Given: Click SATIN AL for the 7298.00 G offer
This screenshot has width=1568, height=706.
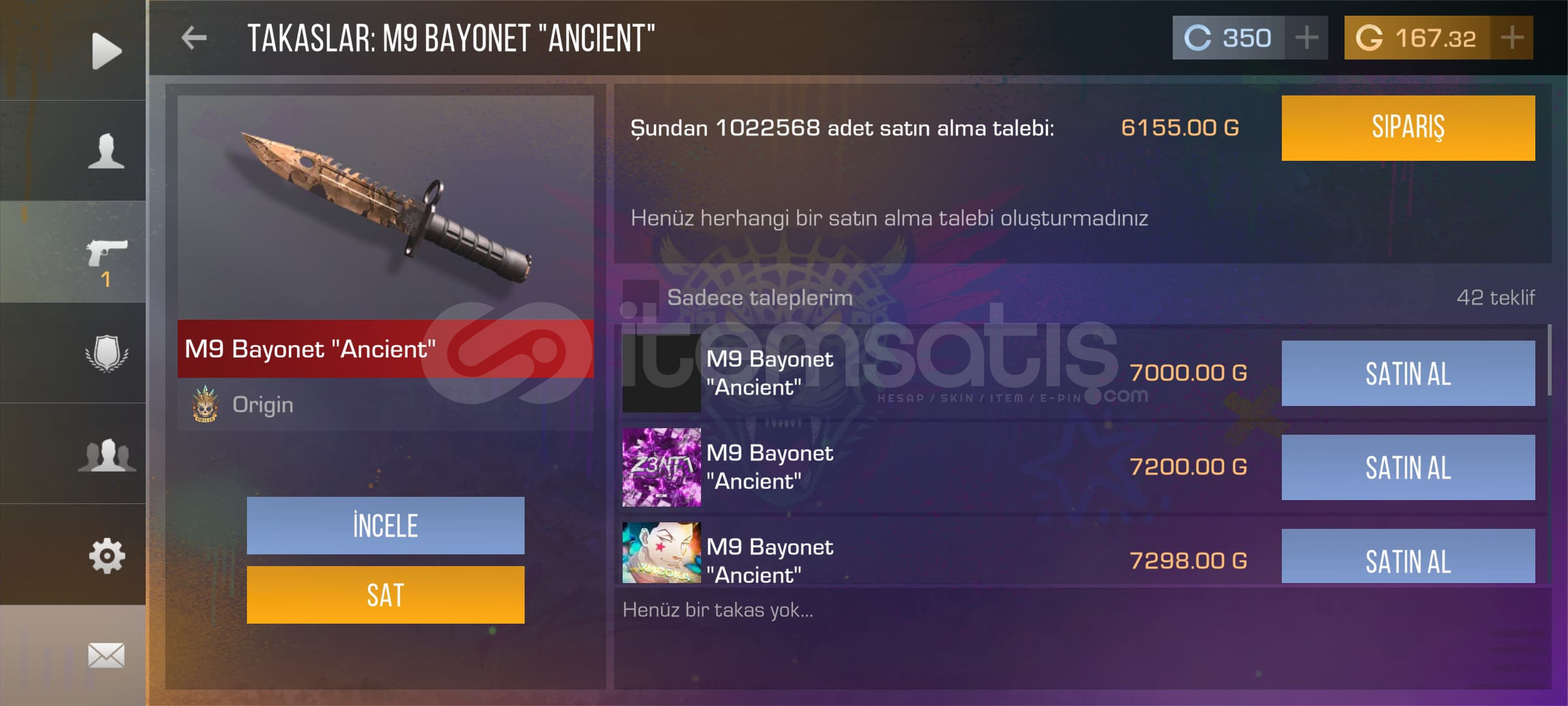Looking at the screenshot, I should click(x=1408, y=556).
